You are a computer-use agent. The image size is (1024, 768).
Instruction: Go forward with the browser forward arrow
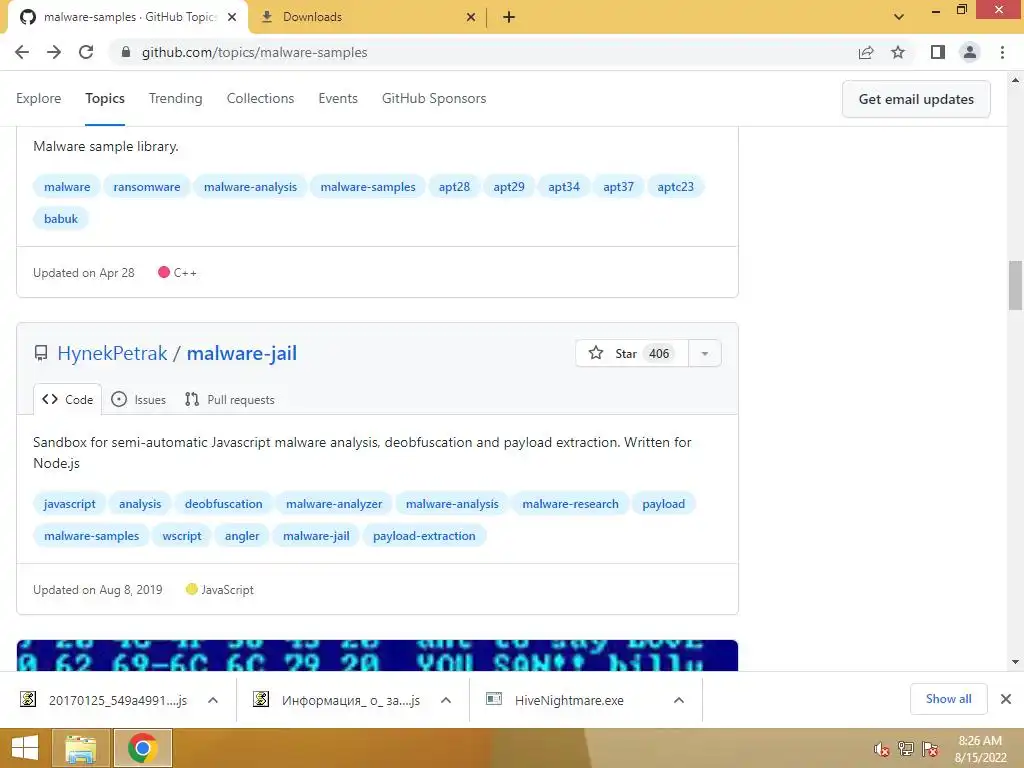[54, 52]
